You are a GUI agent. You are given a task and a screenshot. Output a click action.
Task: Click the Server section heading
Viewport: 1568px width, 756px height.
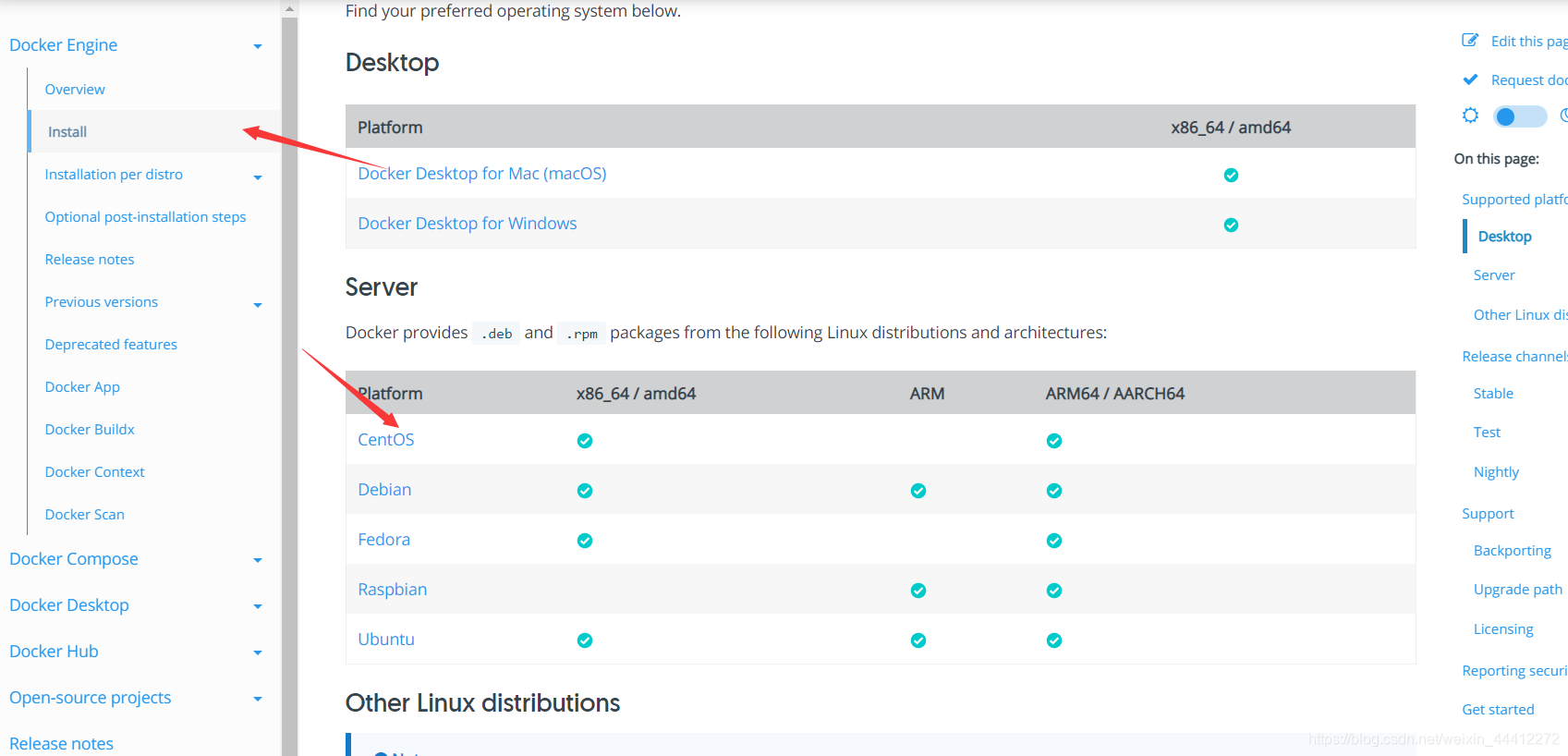[x=382, y=287]
